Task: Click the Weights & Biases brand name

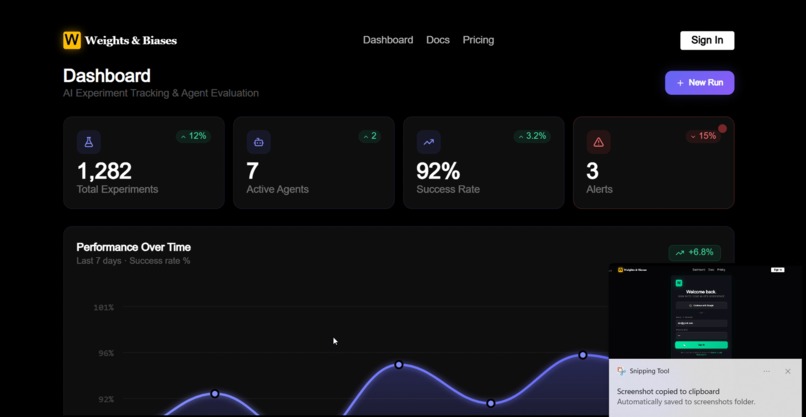Action: pos(131,41)
